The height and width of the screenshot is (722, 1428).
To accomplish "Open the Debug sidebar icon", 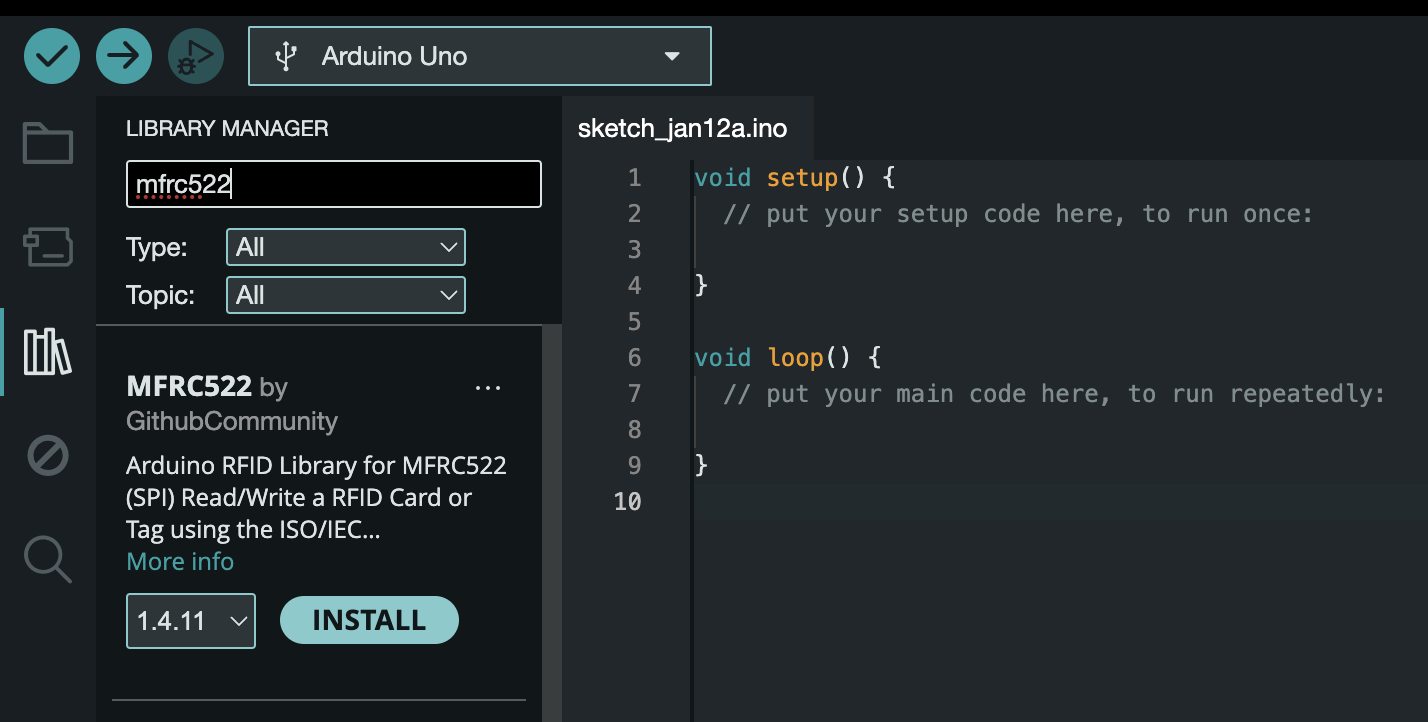I will point(48,457).
